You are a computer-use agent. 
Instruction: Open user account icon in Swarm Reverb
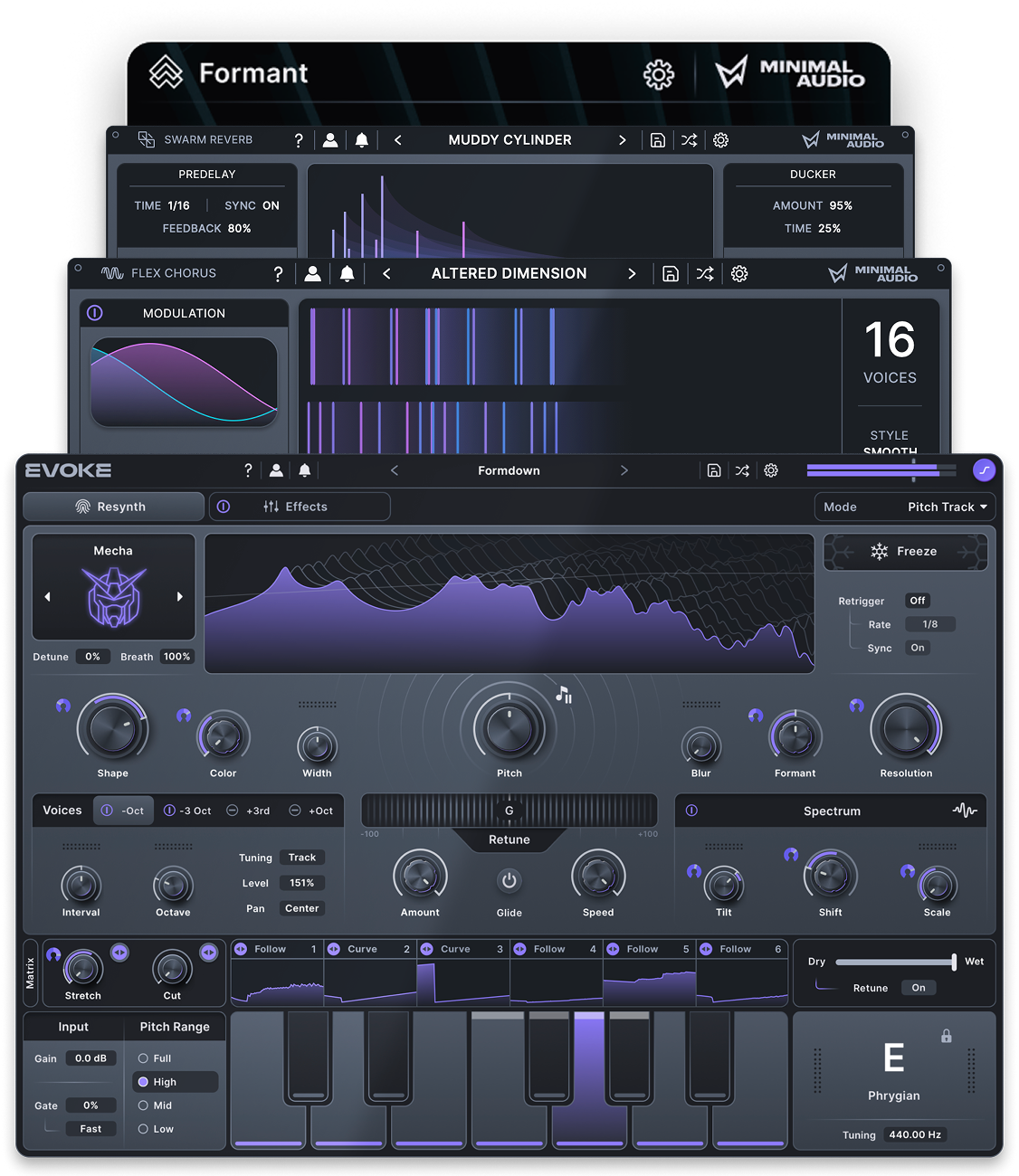pyautogui.click(x=330, y=140)
